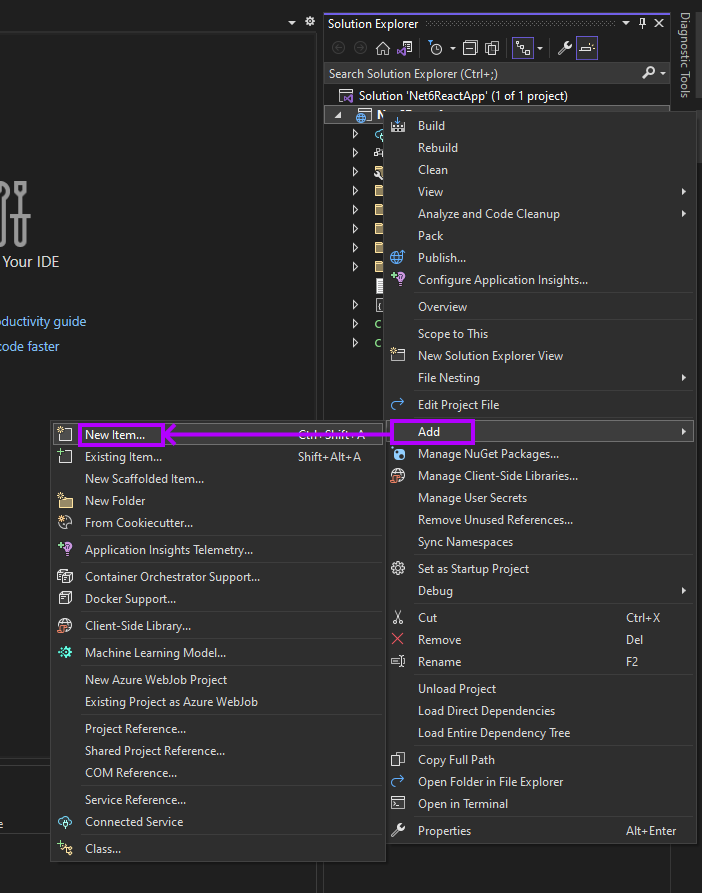The image size is (702, 893).
Task: Click Open in Terminal icon
Action: [x=398, y=804]
